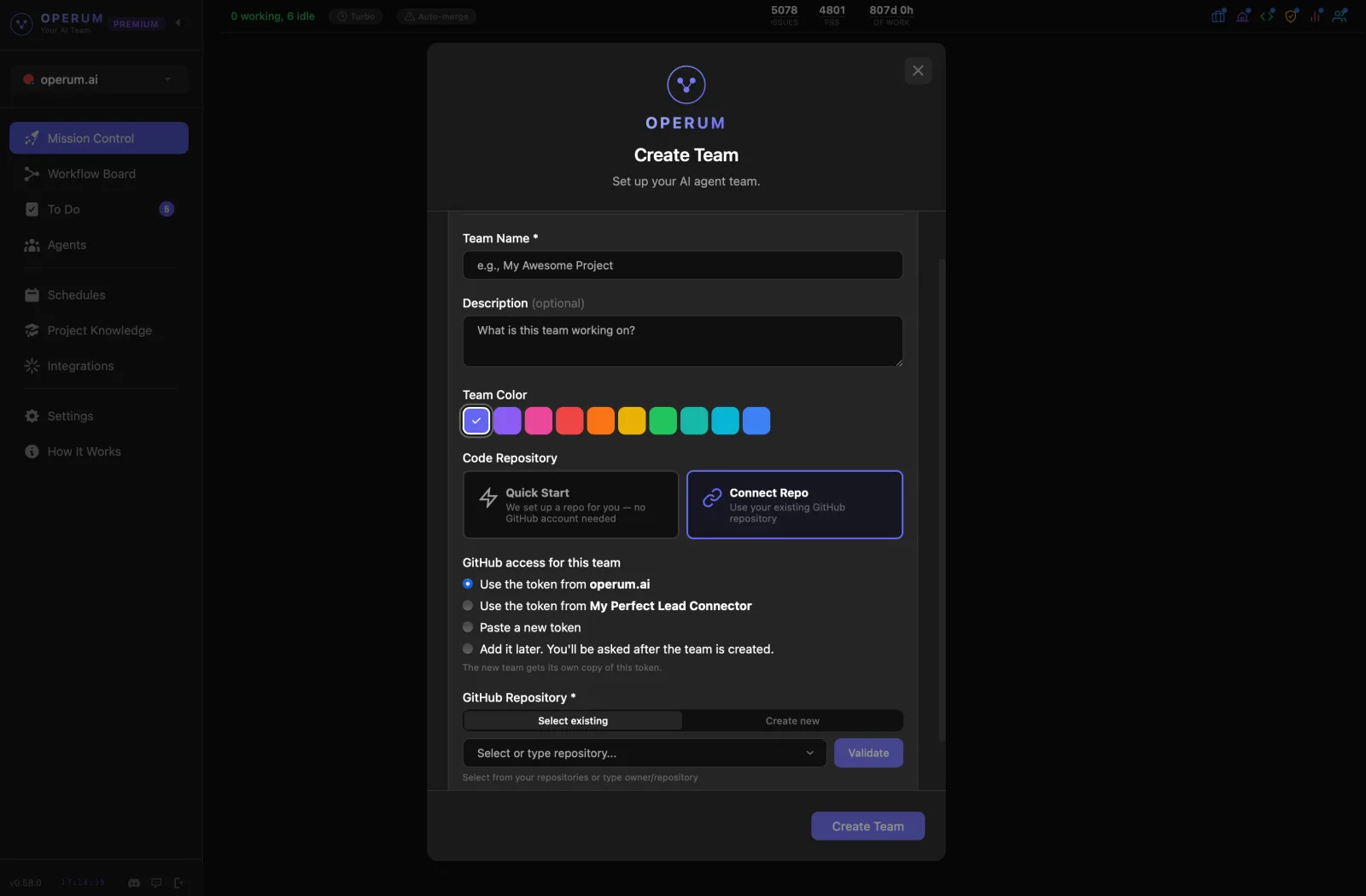
Task: Click the Validate button
Action: click(x=868, y=753)
